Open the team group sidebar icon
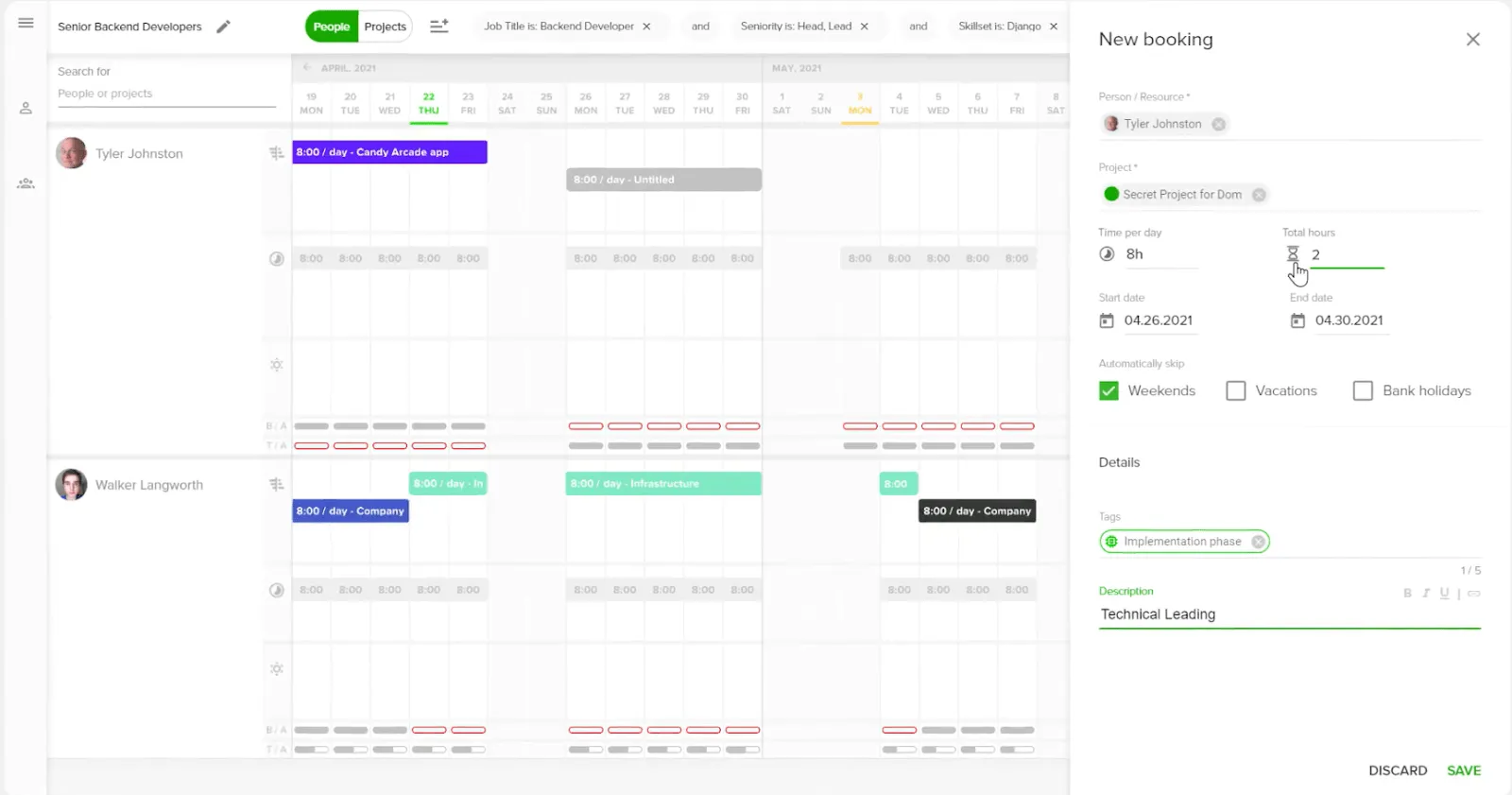Screen dimensions: 1512x795 click(26, 183)
